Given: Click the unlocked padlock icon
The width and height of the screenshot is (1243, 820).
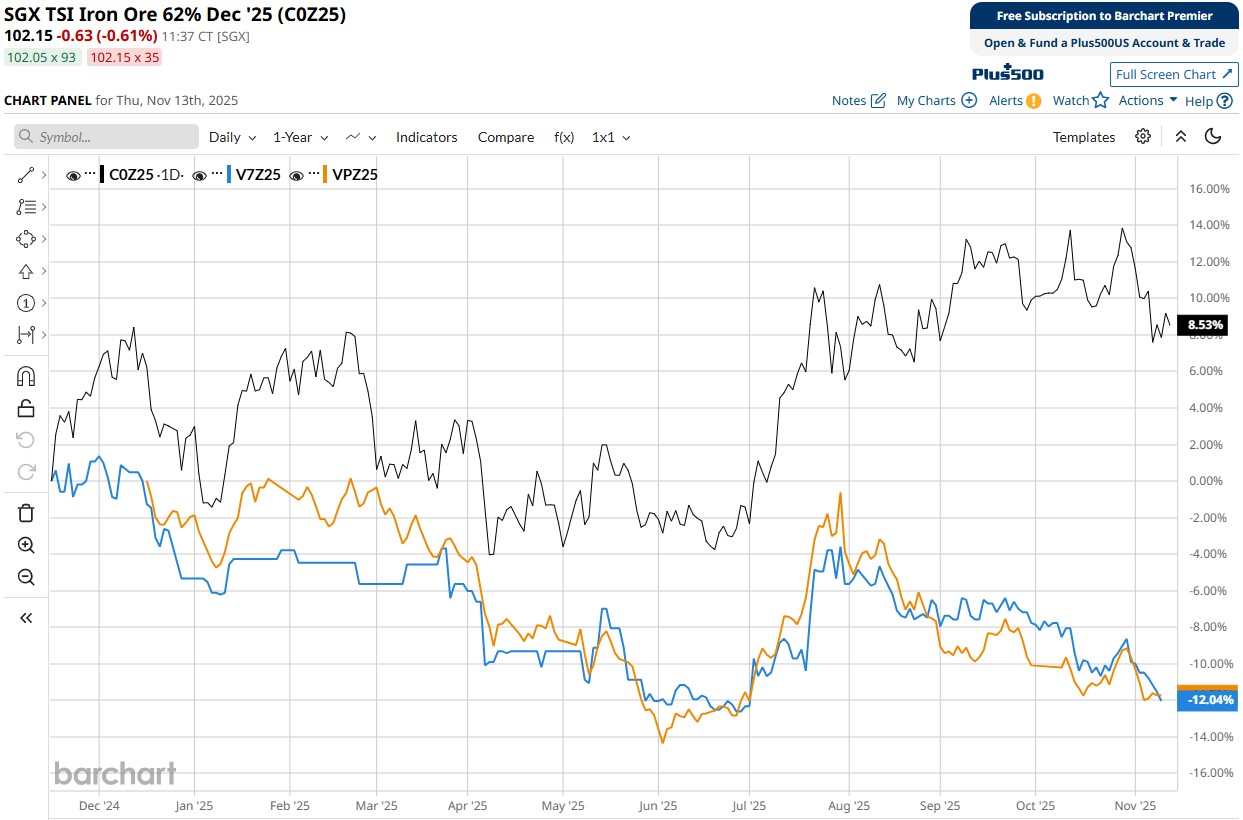Looking at the screenshot, I should point(26,408).
